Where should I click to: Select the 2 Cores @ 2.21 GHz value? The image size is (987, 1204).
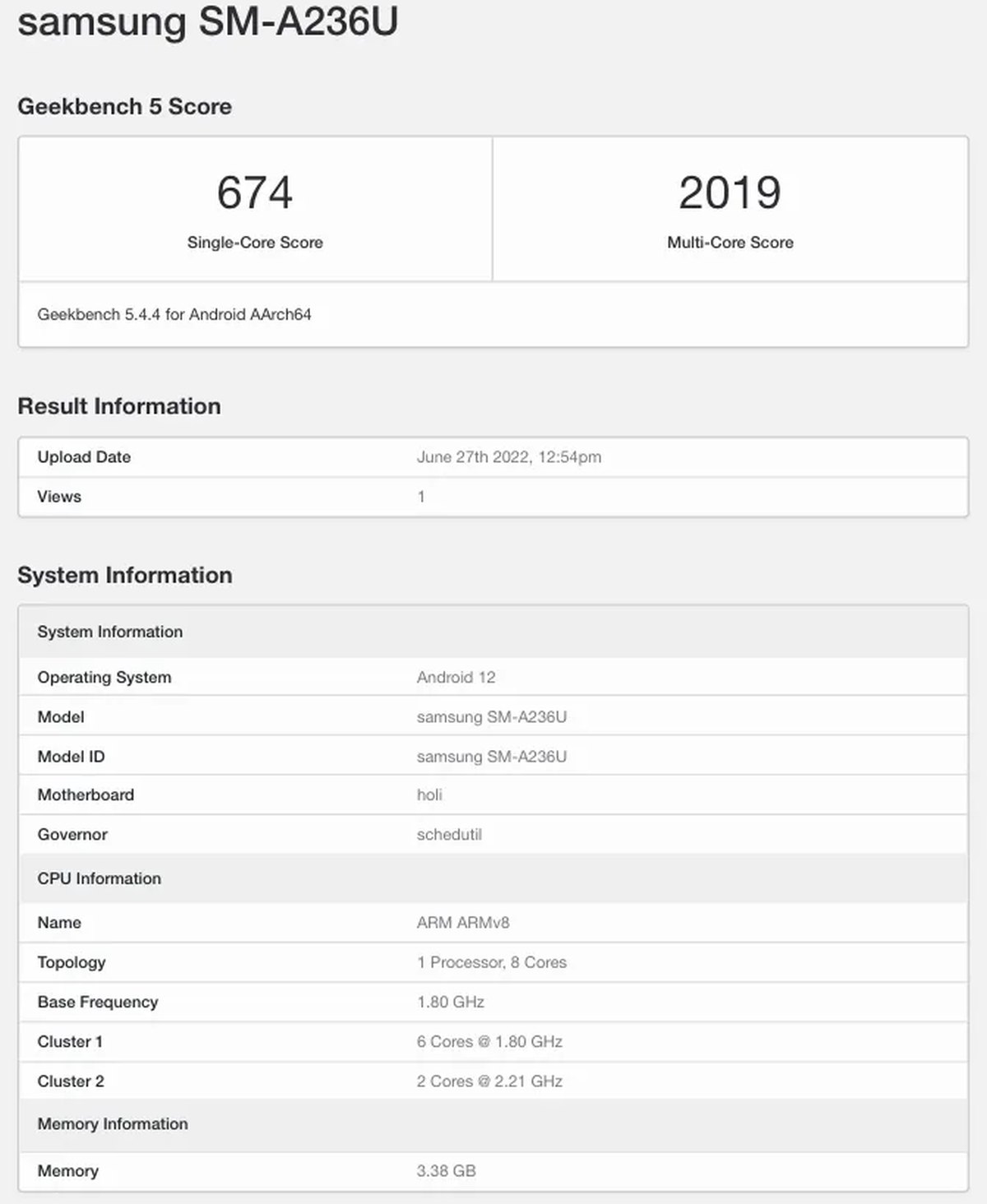pos(489,1081)
